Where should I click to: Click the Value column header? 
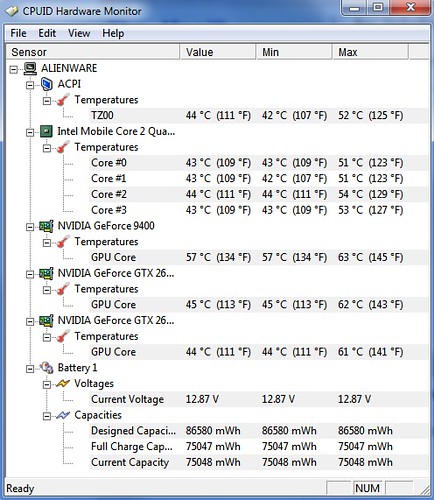218,52
